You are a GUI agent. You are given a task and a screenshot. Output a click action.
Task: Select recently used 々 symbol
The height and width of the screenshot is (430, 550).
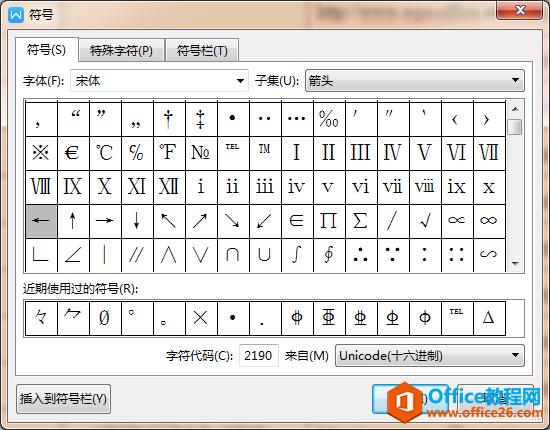pyautogui.click(x=41, y=318)
